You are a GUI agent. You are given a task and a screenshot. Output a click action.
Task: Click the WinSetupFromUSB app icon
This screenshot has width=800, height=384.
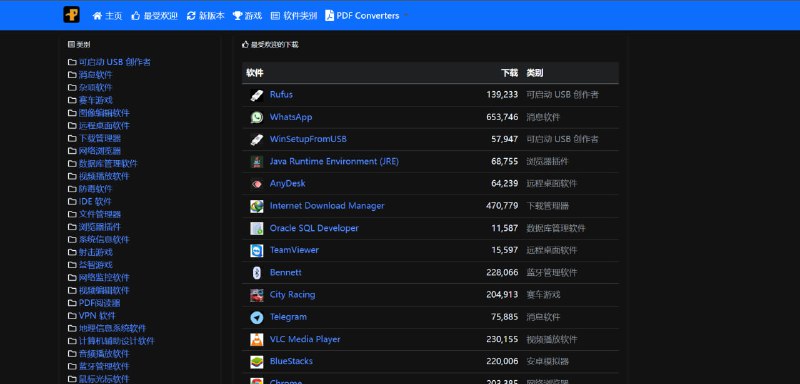tap(257, 139)
